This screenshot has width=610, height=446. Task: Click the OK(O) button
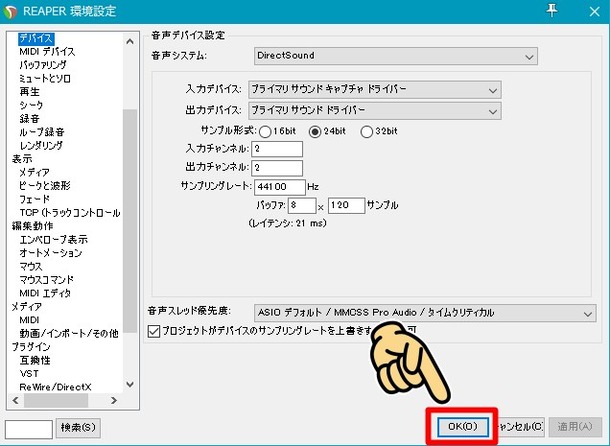coord(463,427)
